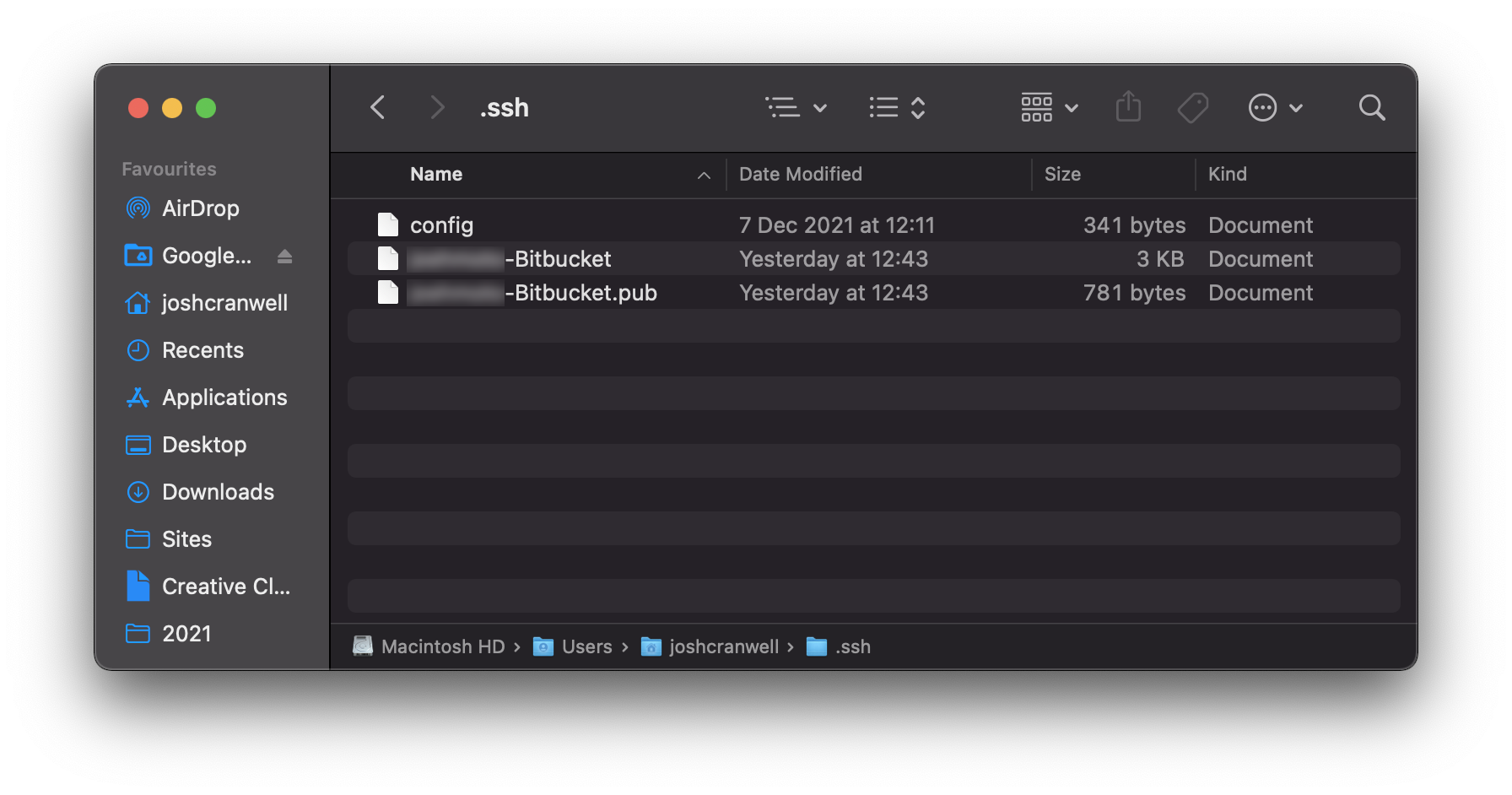Sort by the Name column header
This screenshot has height=795, width=1512.
(x=436, y=174)
